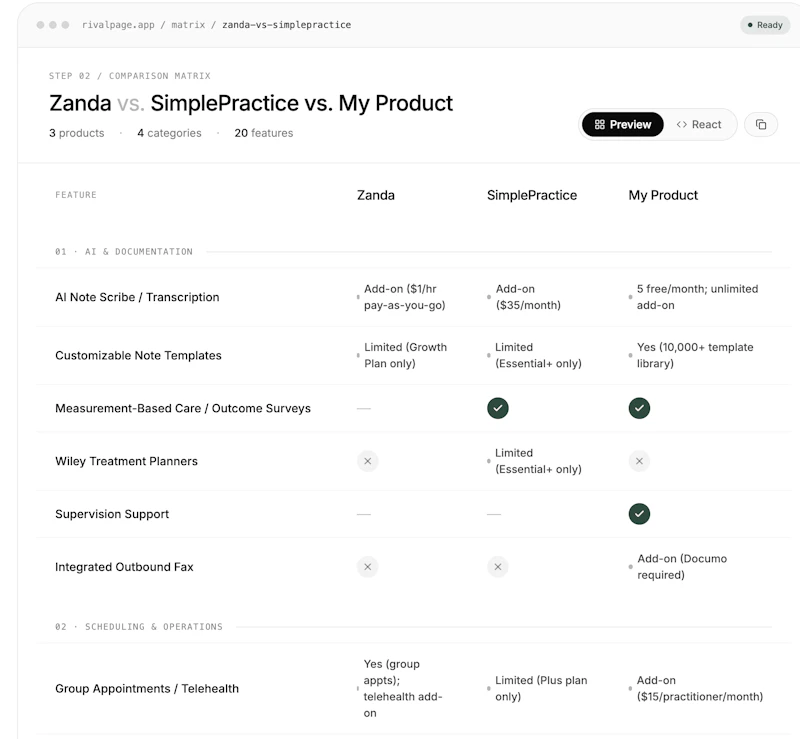This screenshot has width=800, height=739.
Task: Select the SimplePractice column header
Action: (532, 195)
